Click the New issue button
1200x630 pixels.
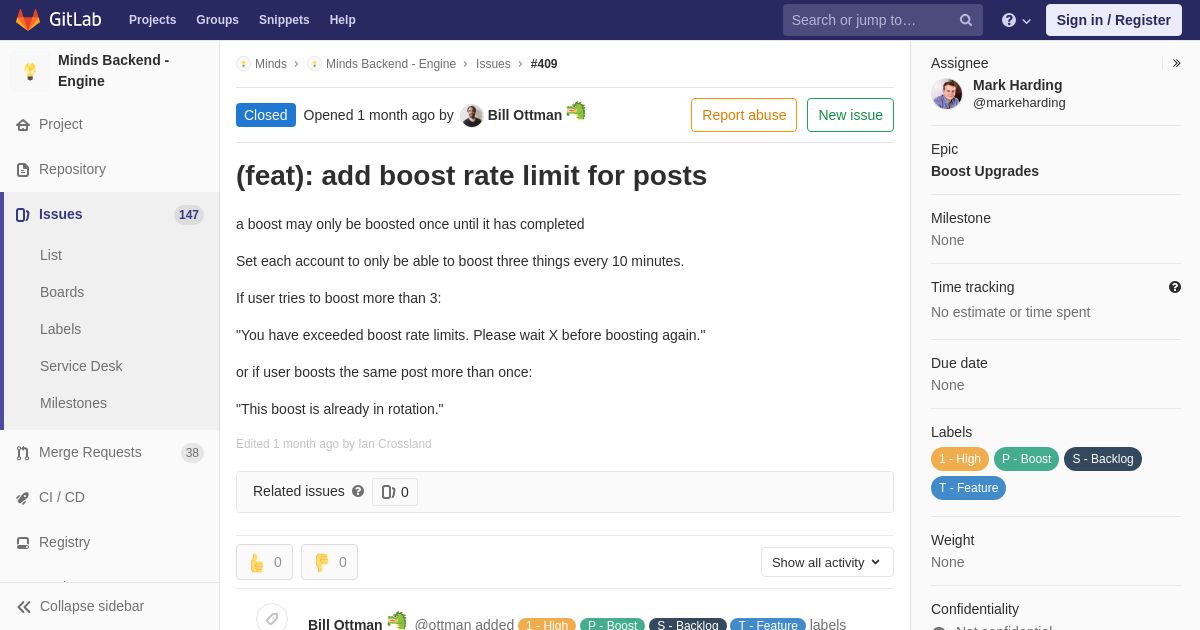850,115
